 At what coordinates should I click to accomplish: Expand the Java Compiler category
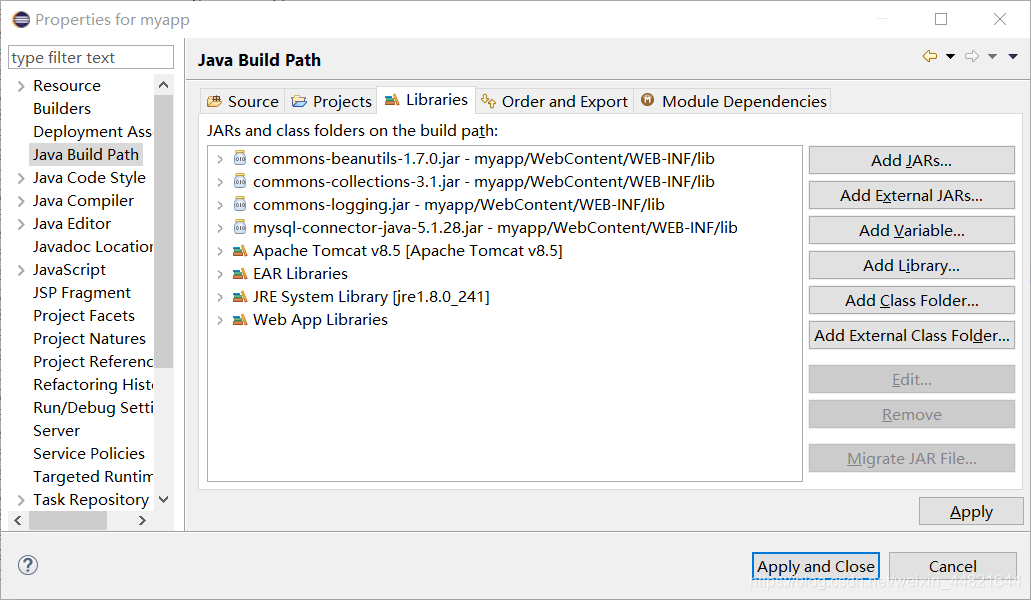[21, 201]
